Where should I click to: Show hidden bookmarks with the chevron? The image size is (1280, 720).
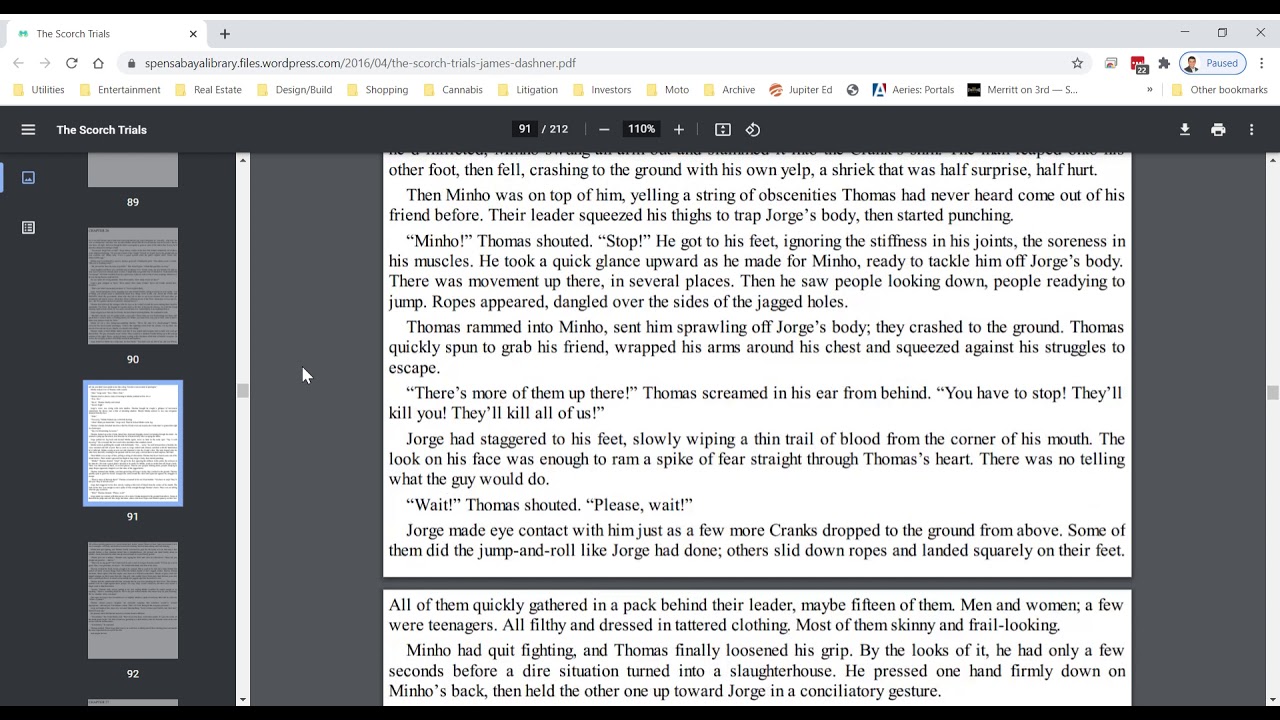tap(1149, 90)
